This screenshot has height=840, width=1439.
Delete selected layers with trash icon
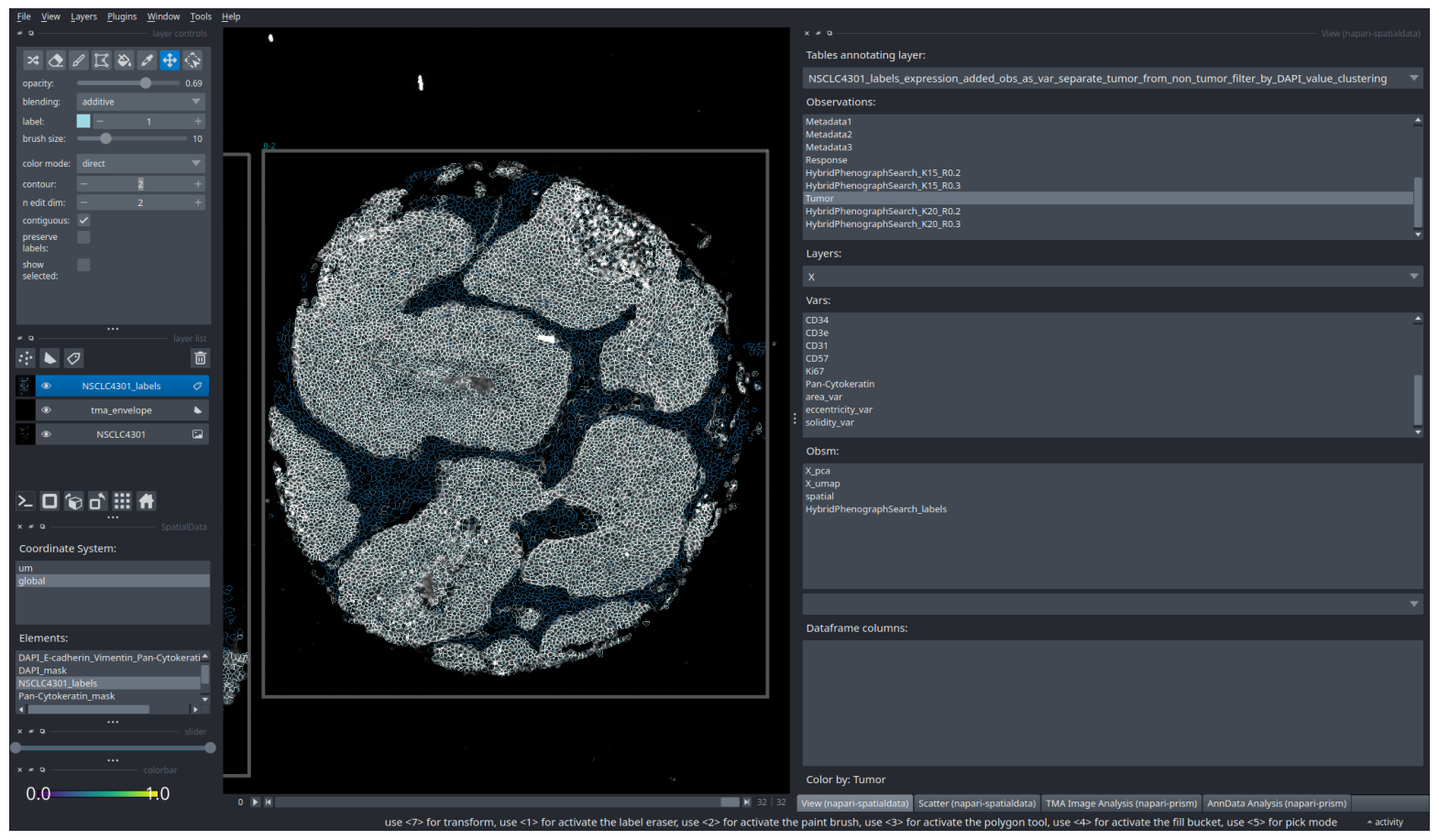pyautogui.click(x=200, y=358)
